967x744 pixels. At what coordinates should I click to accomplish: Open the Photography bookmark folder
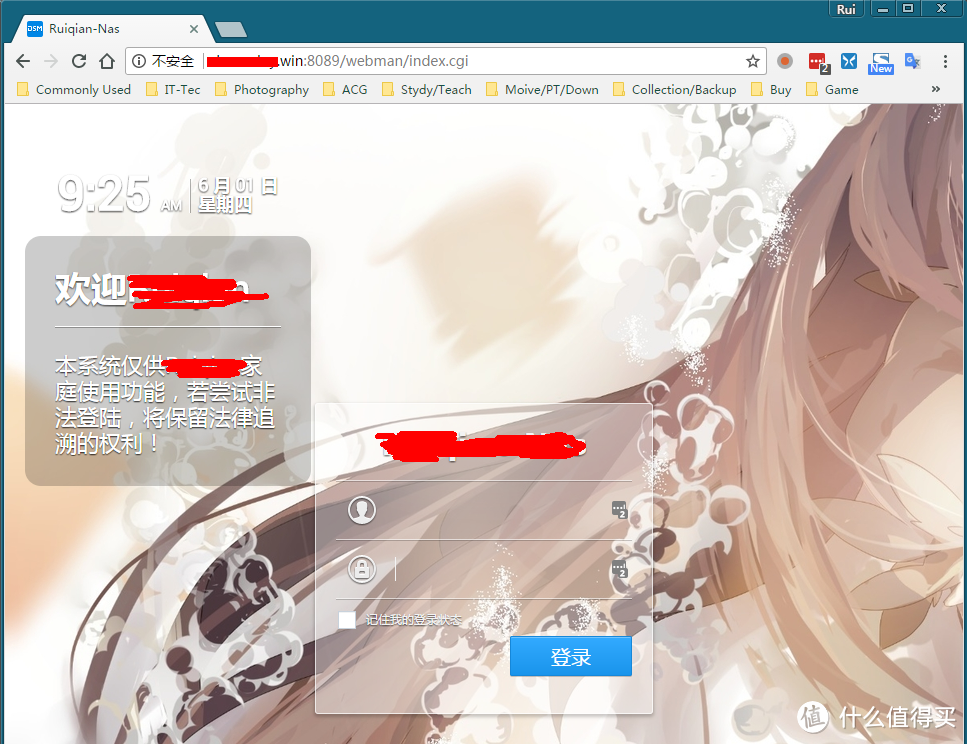(262, 90)
